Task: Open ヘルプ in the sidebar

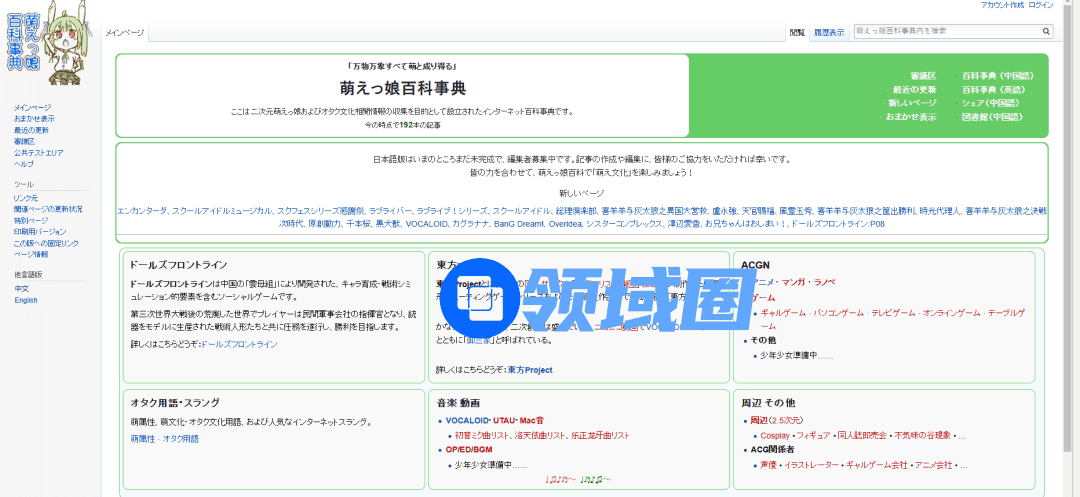Action: click(x=23, y=164)
